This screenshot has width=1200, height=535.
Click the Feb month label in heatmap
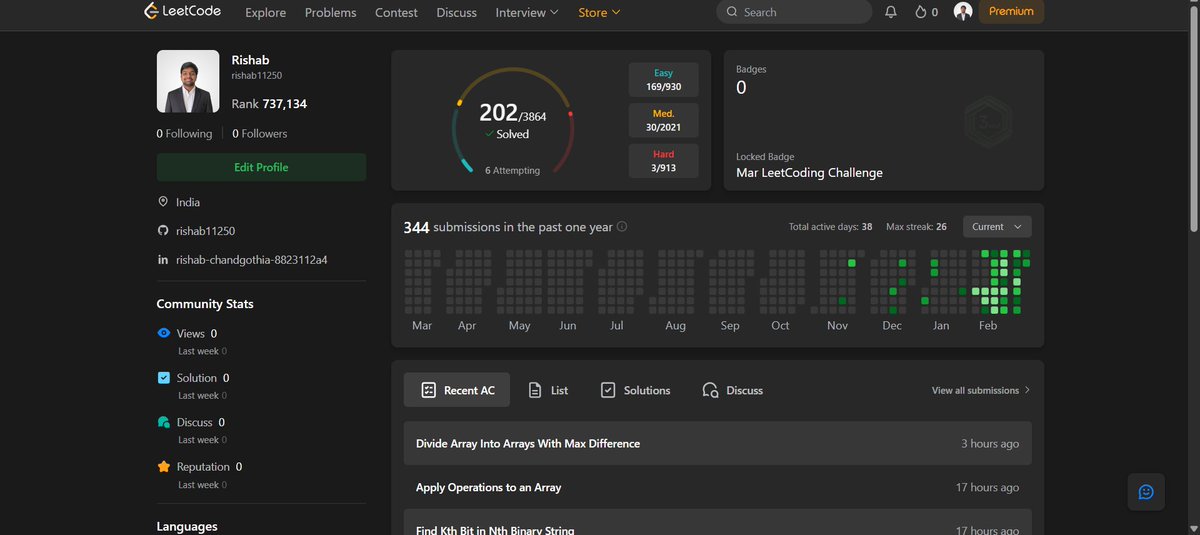(988, 326)
